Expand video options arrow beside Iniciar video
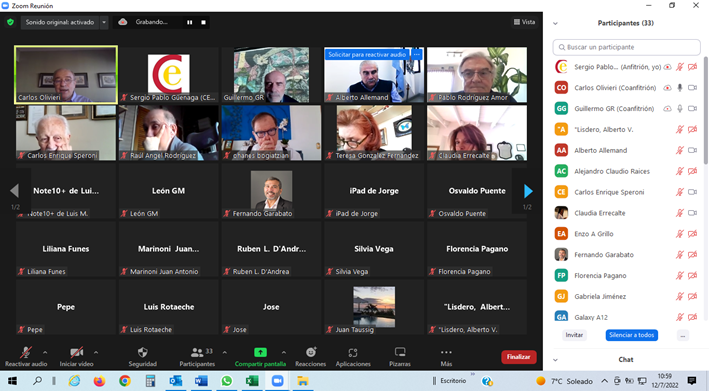The height and width of the screenshot is (391, 709). pos(95,352)
